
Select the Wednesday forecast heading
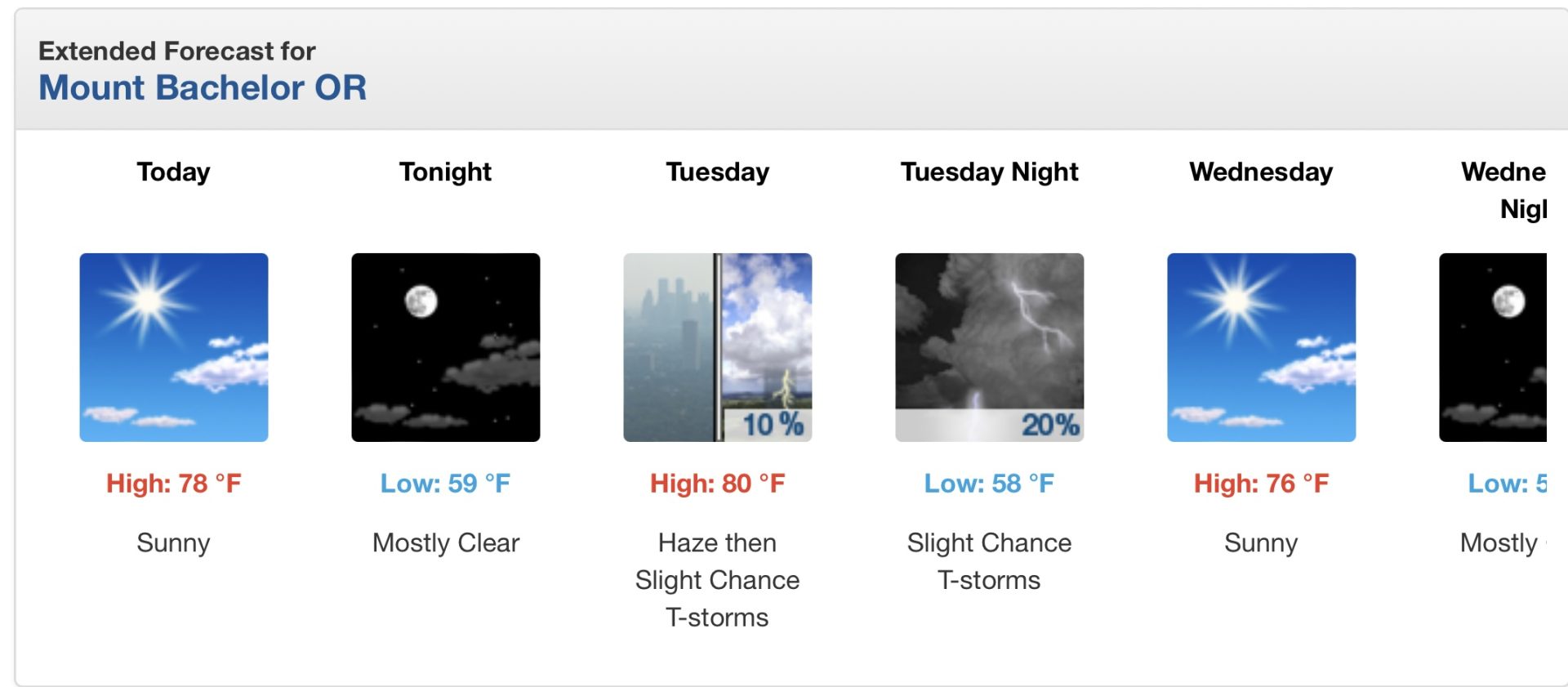coord(1262,172)
